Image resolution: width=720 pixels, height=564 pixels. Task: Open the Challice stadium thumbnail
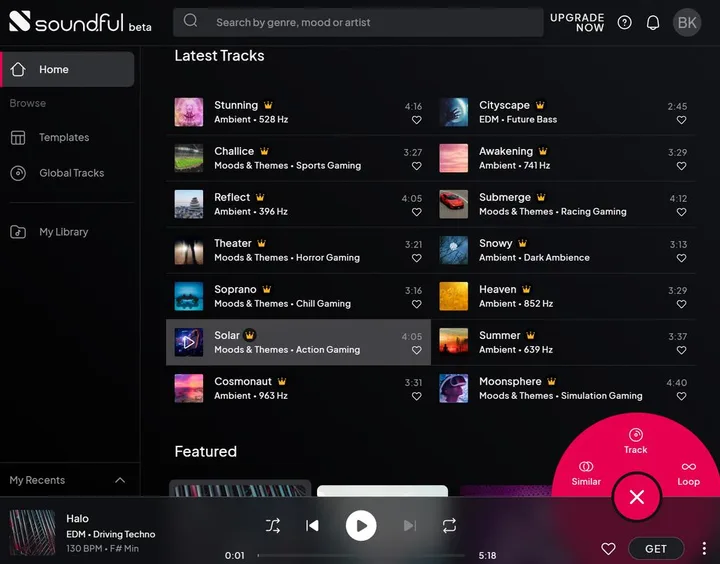click(189, 158)
